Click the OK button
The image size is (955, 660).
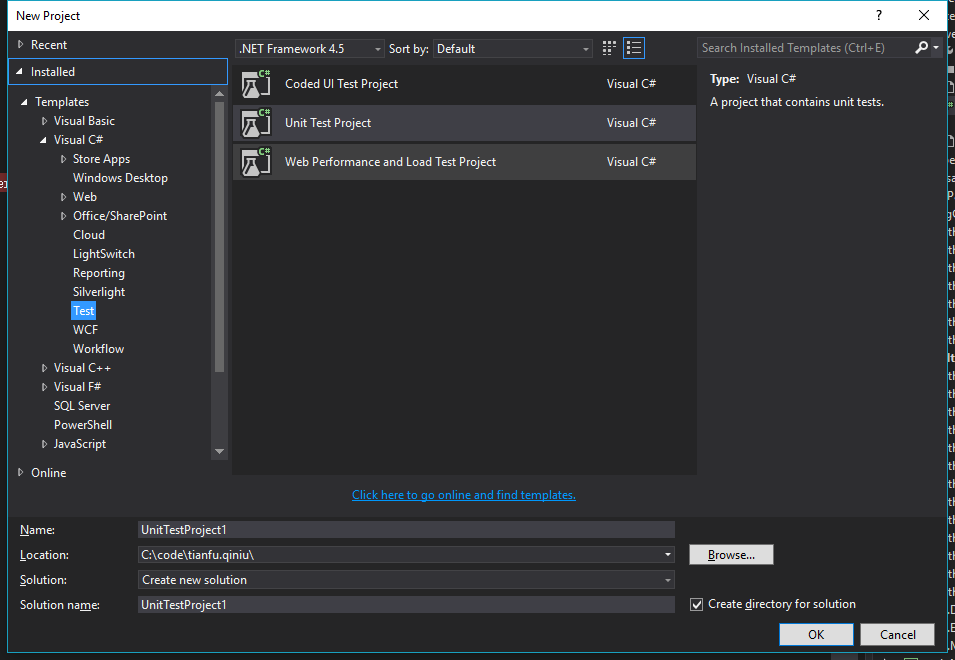[816, 634]
